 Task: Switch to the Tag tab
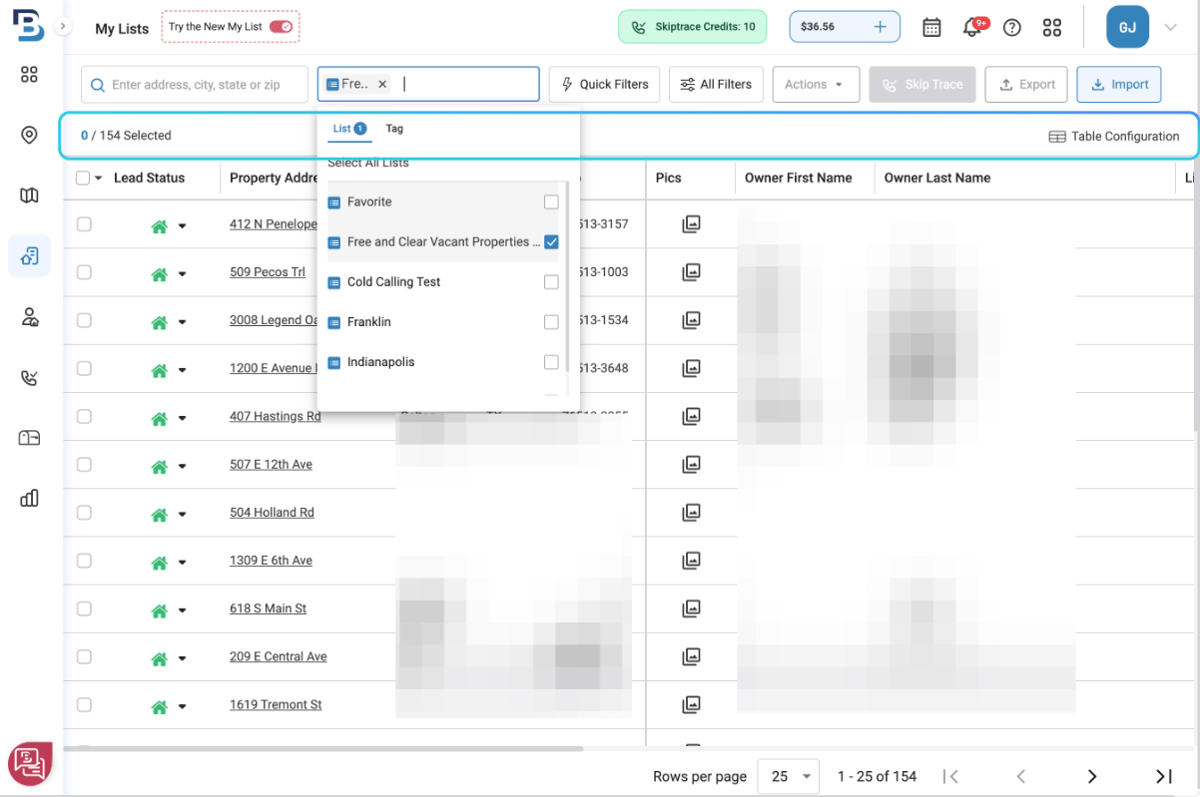click(394, 128)
